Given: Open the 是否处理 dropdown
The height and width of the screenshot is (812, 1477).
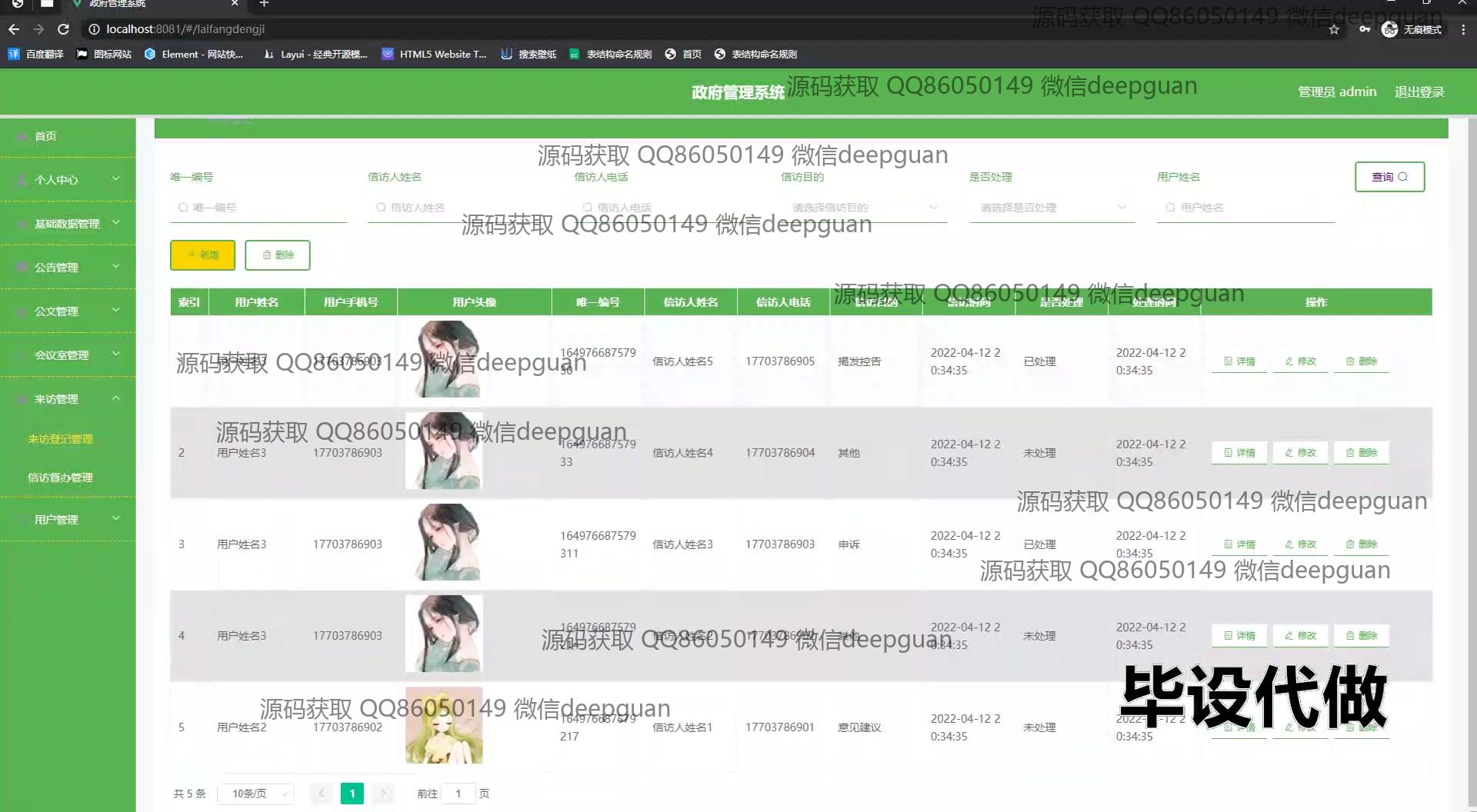Looking at the screenshot, I should pyautogui.click(x=1052, y=208).
